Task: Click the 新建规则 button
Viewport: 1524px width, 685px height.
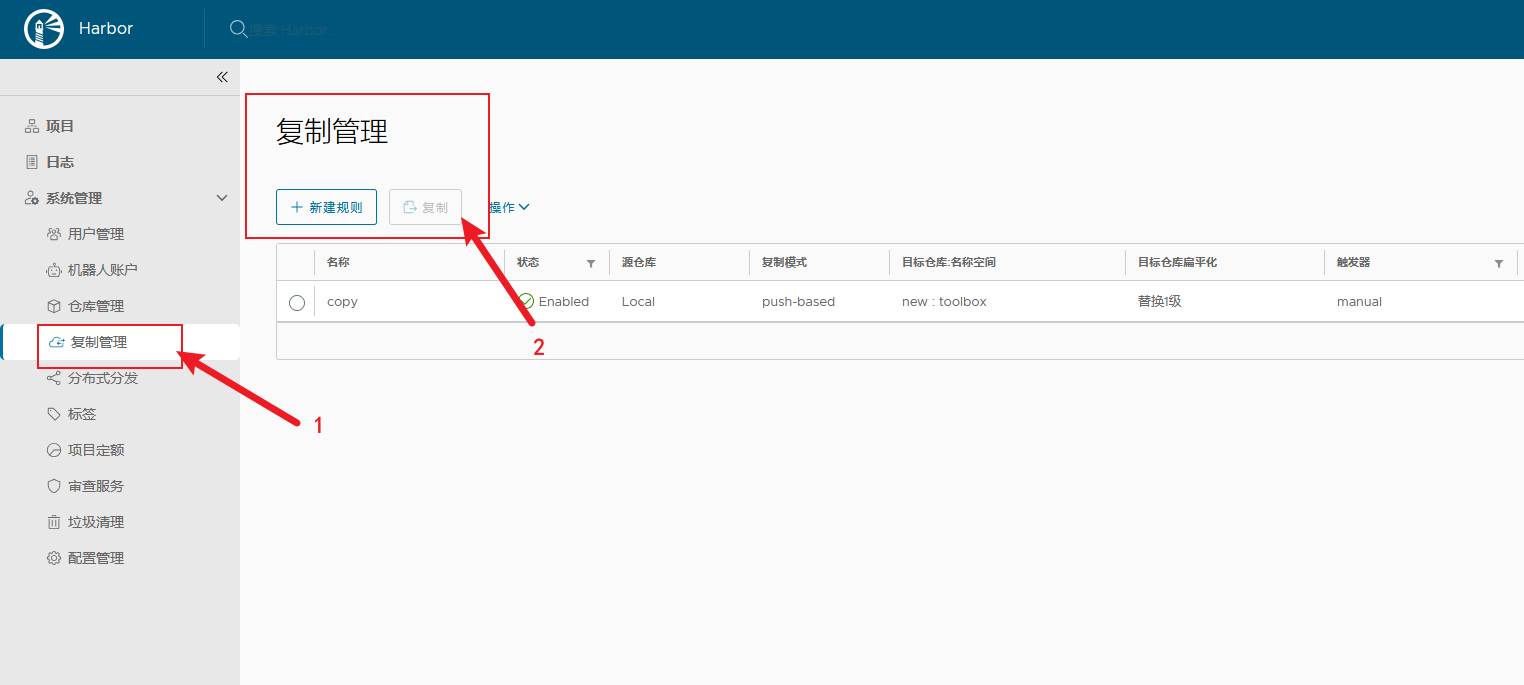Action: pyautogui.click(x=326, y=207)
